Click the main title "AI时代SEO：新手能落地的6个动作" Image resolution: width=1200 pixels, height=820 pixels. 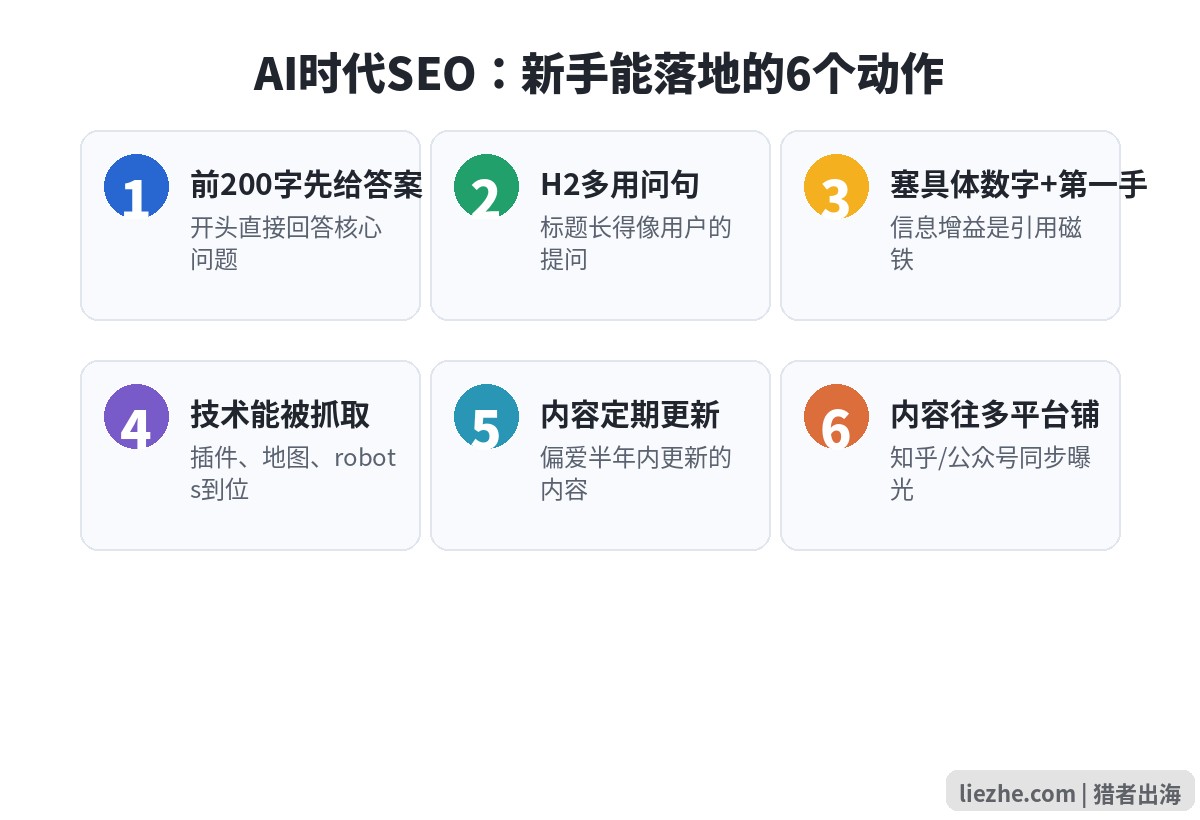pos(599,75)
